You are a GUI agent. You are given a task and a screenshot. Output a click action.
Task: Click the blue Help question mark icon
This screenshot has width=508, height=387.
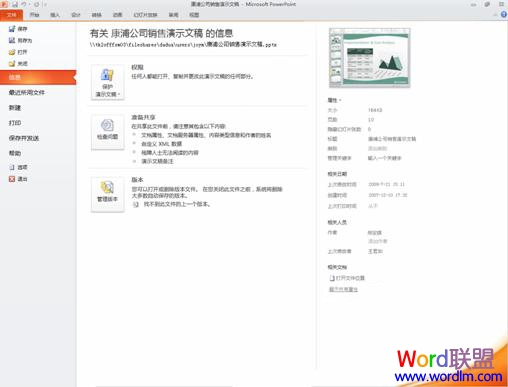[504, 15]
